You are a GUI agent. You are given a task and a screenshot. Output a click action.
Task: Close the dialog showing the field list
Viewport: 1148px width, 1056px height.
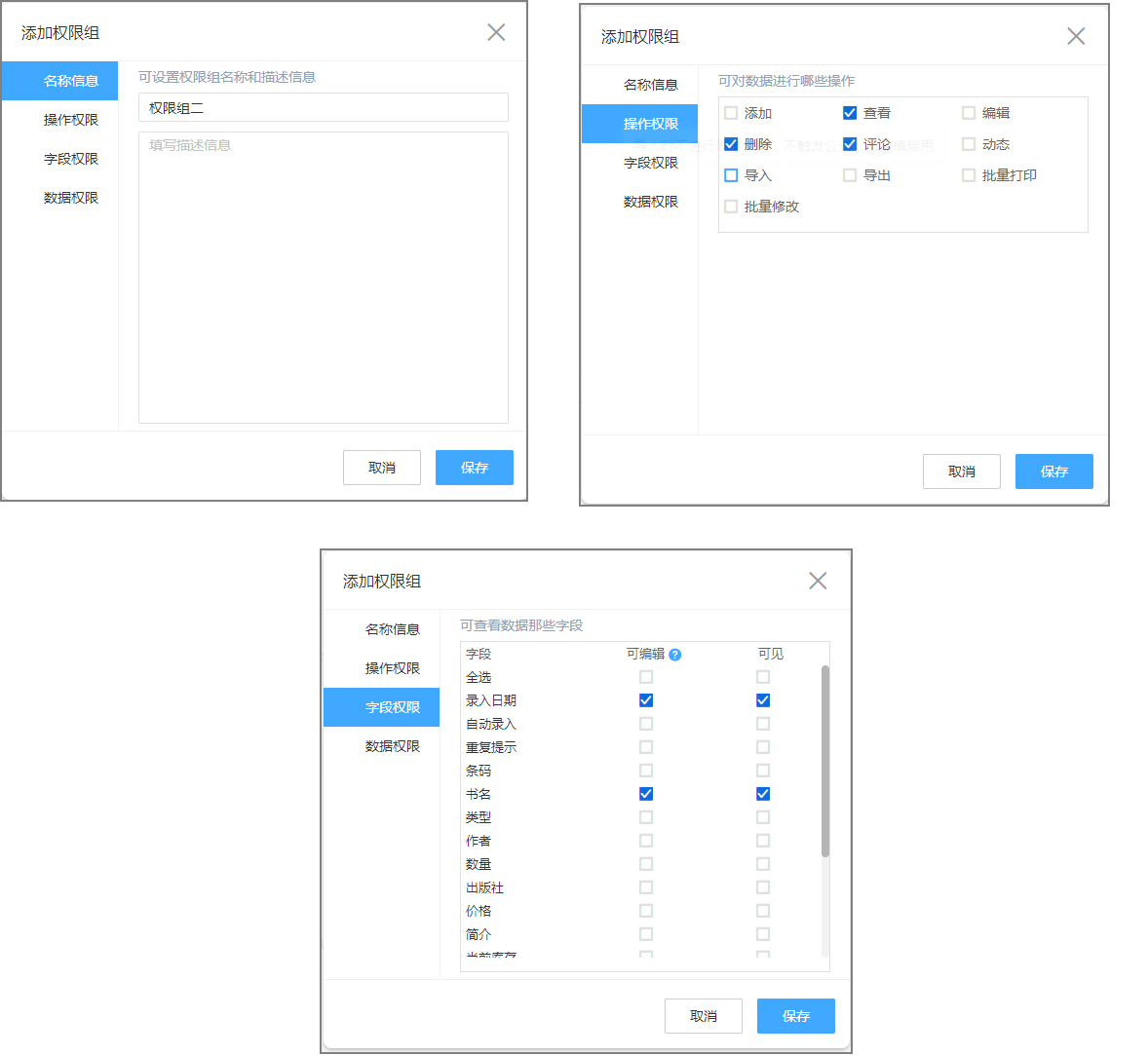point(818,581)
